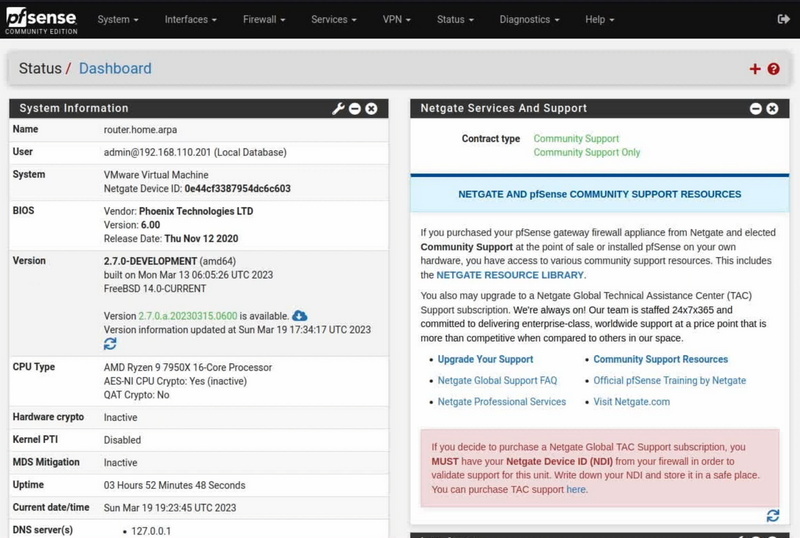Click the DNS server 127.0.0.1 entry
800x538 pixels.
click(x=151, y=531)
